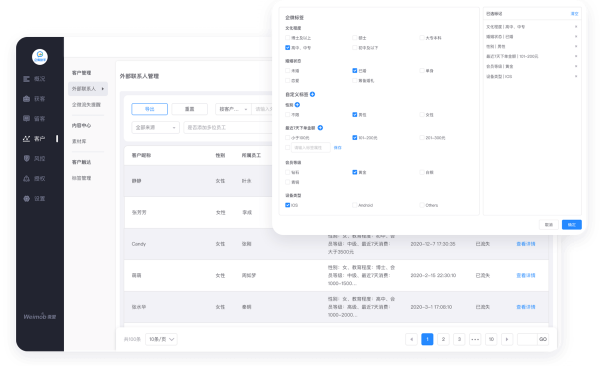Uncheck the iOS device type checkbox

click(x=287, y=205)
